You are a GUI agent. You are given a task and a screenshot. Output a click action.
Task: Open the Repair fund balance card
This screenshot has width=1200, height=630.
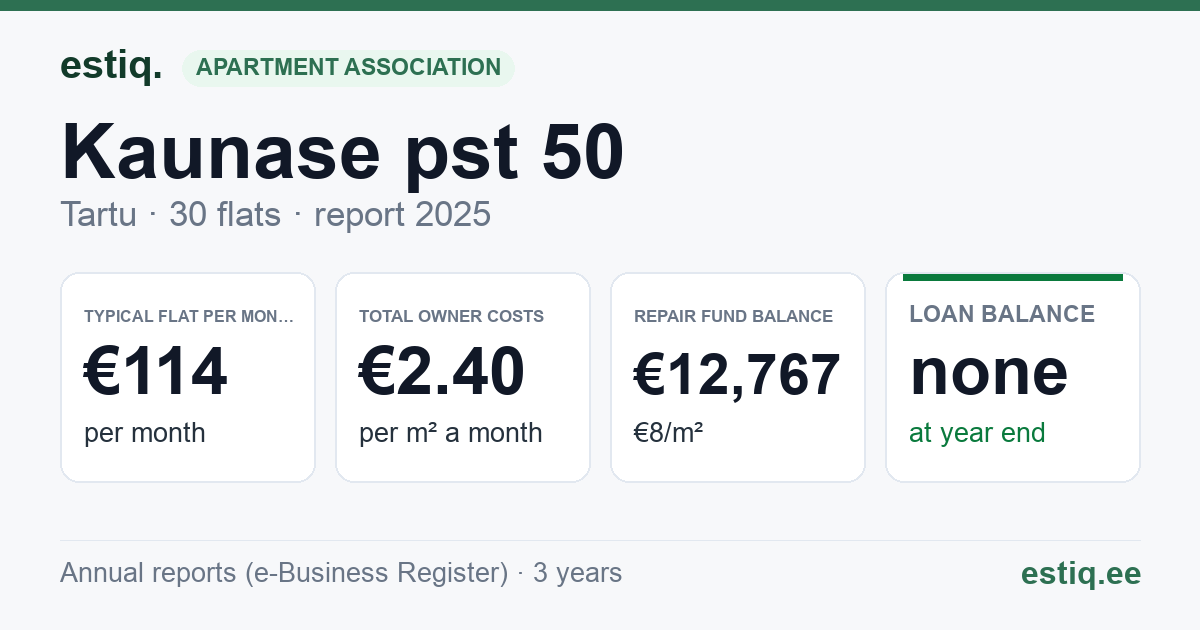pos(738,377)
